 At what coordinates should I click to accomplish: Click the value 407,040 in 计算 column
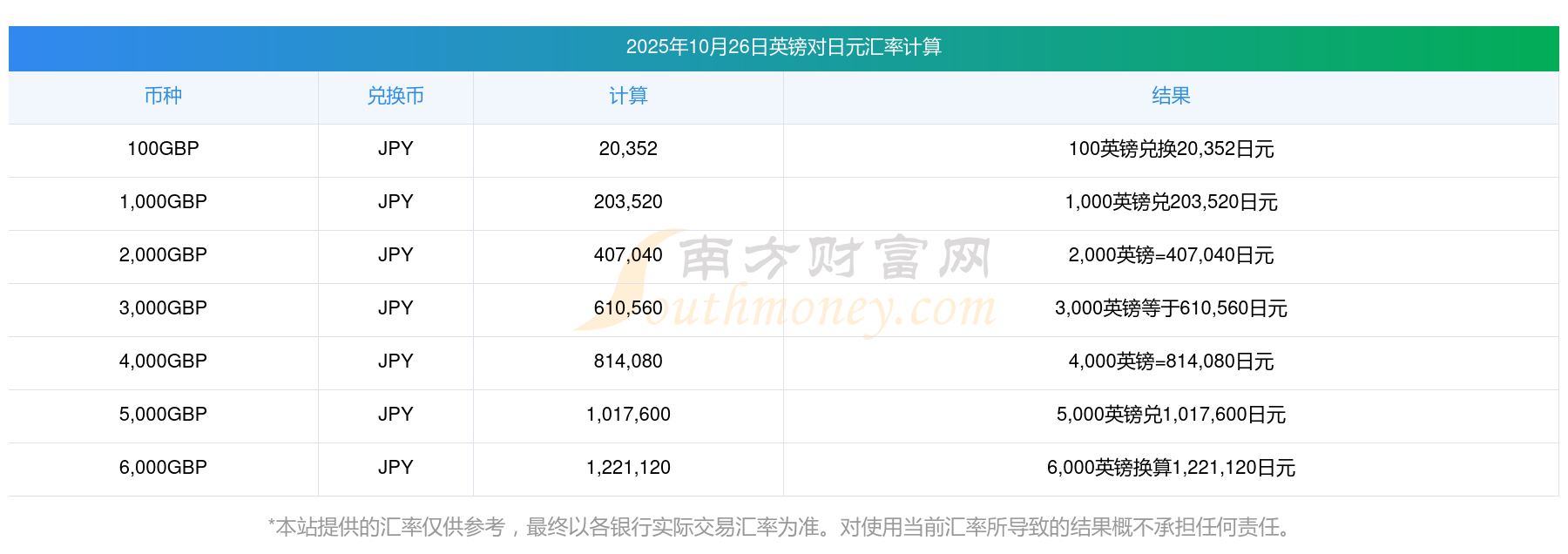(628, 255)
